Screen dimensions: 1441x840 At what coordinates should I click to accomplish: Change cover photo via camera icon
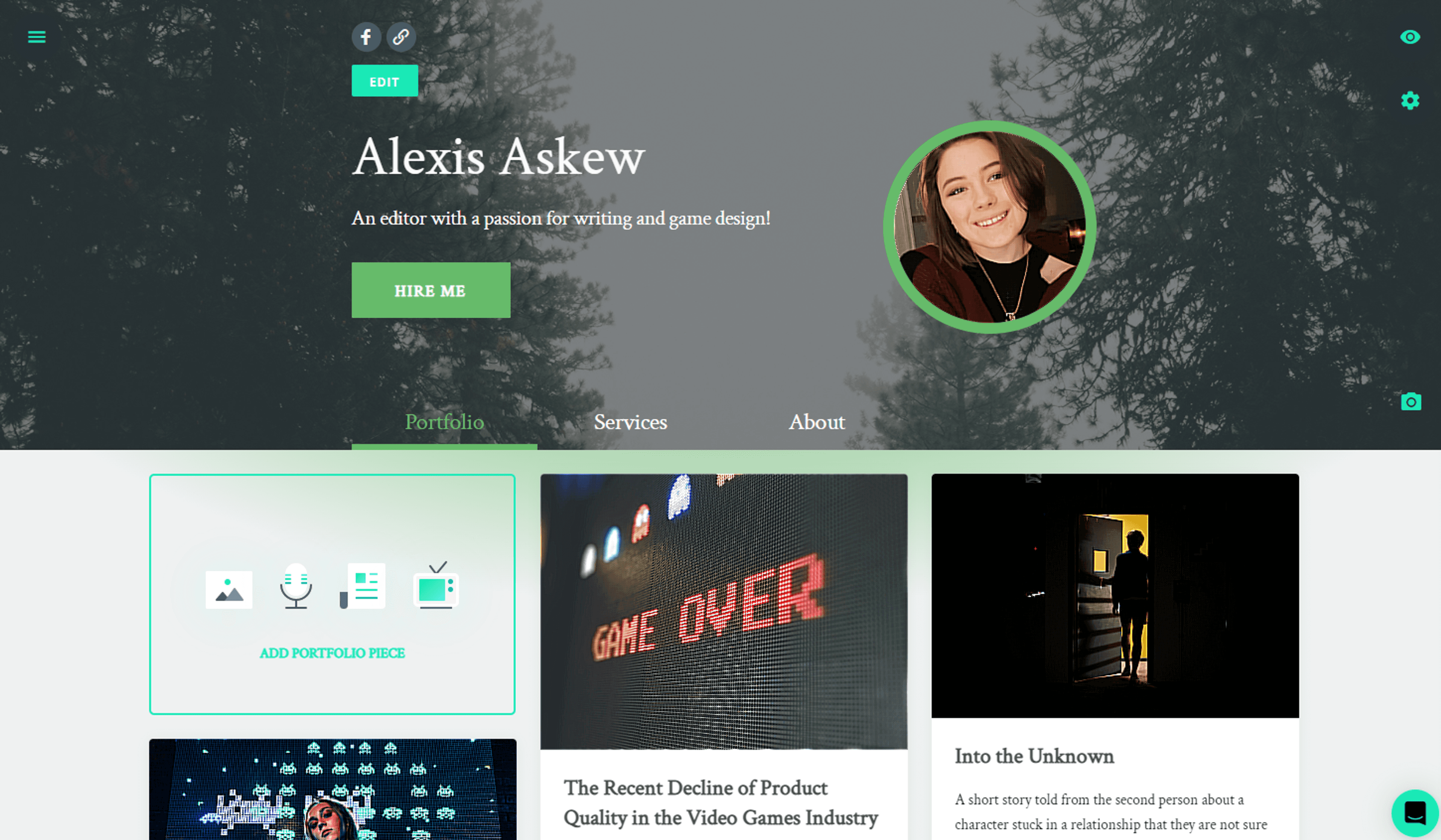coord(1411,401)
